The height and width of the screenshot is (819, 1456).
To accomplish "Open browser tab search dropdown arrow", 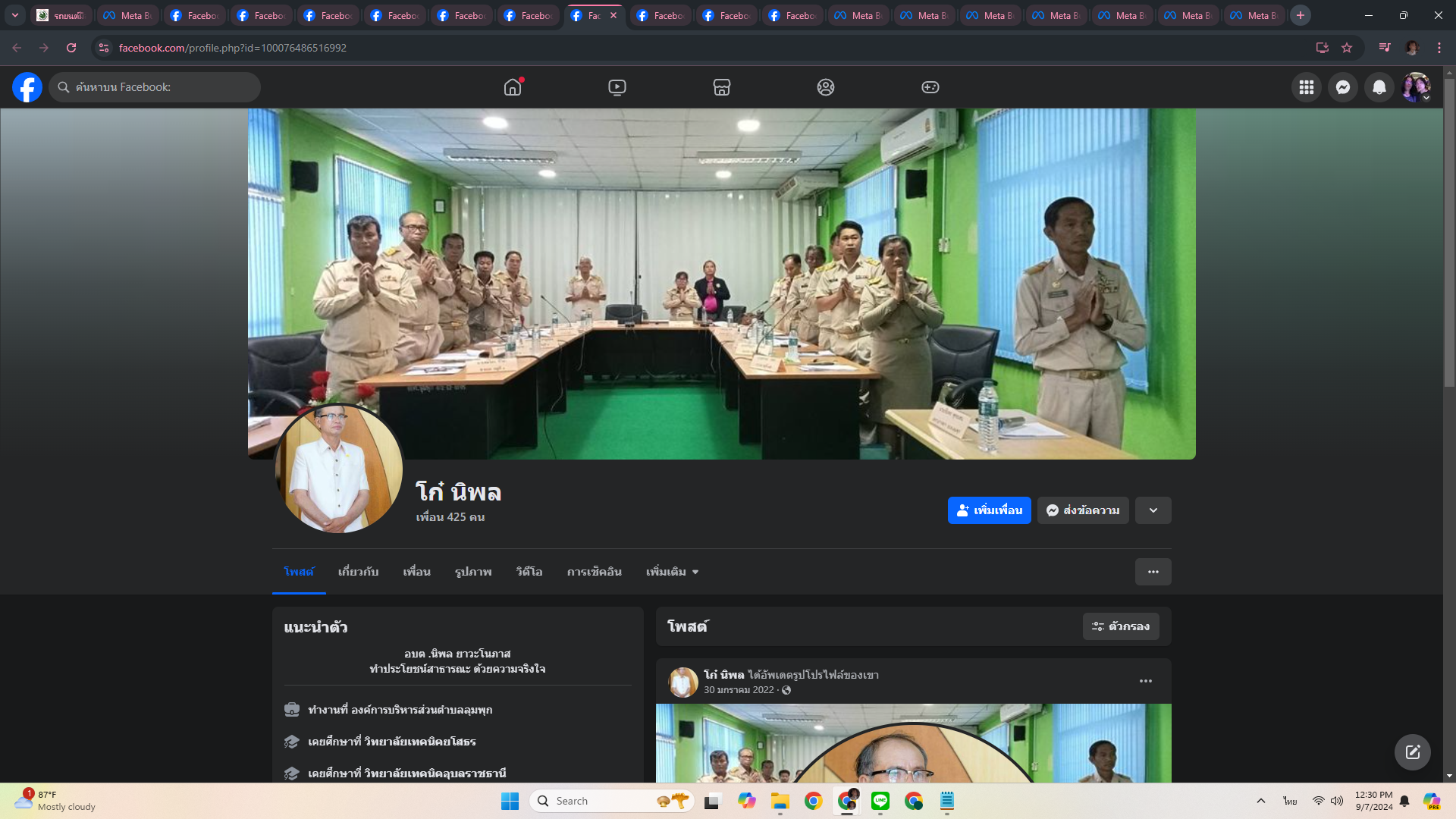I will click(14, 15).
